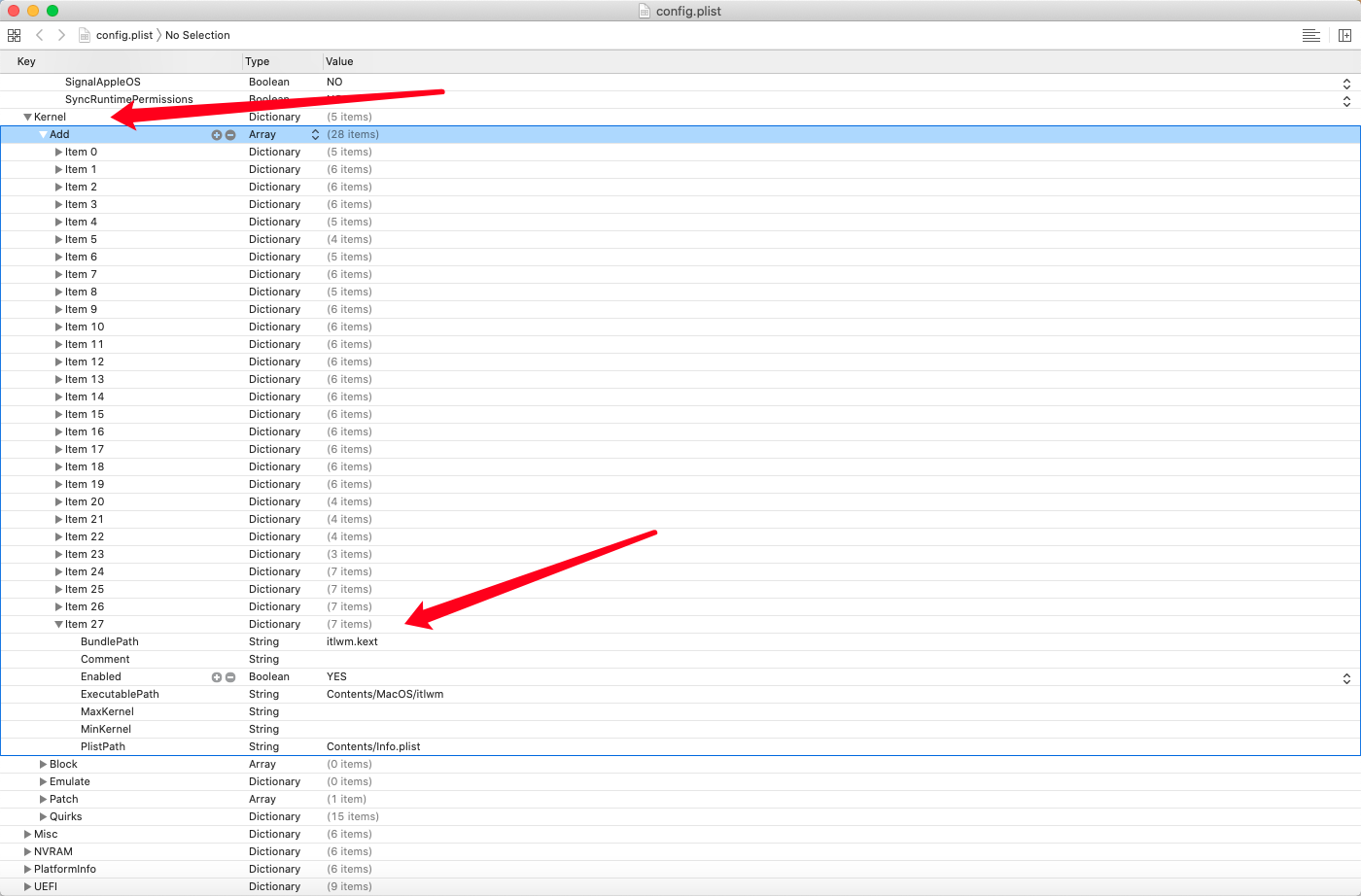
Task: Expand the UEFI dictionary
Action: tap(27, 886)
